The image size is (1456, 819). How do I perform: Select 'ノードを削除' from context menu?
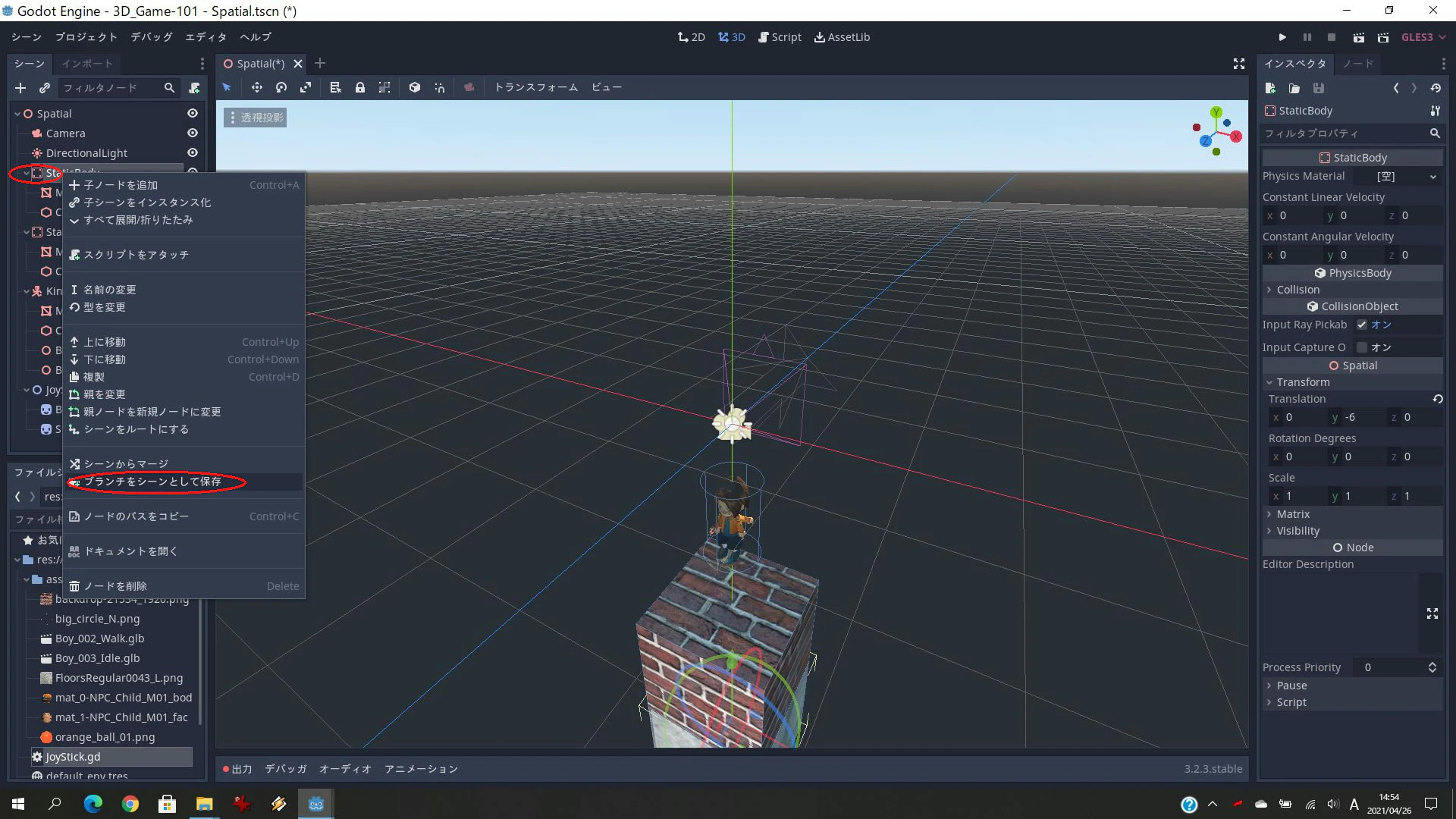tap(184, 586)
